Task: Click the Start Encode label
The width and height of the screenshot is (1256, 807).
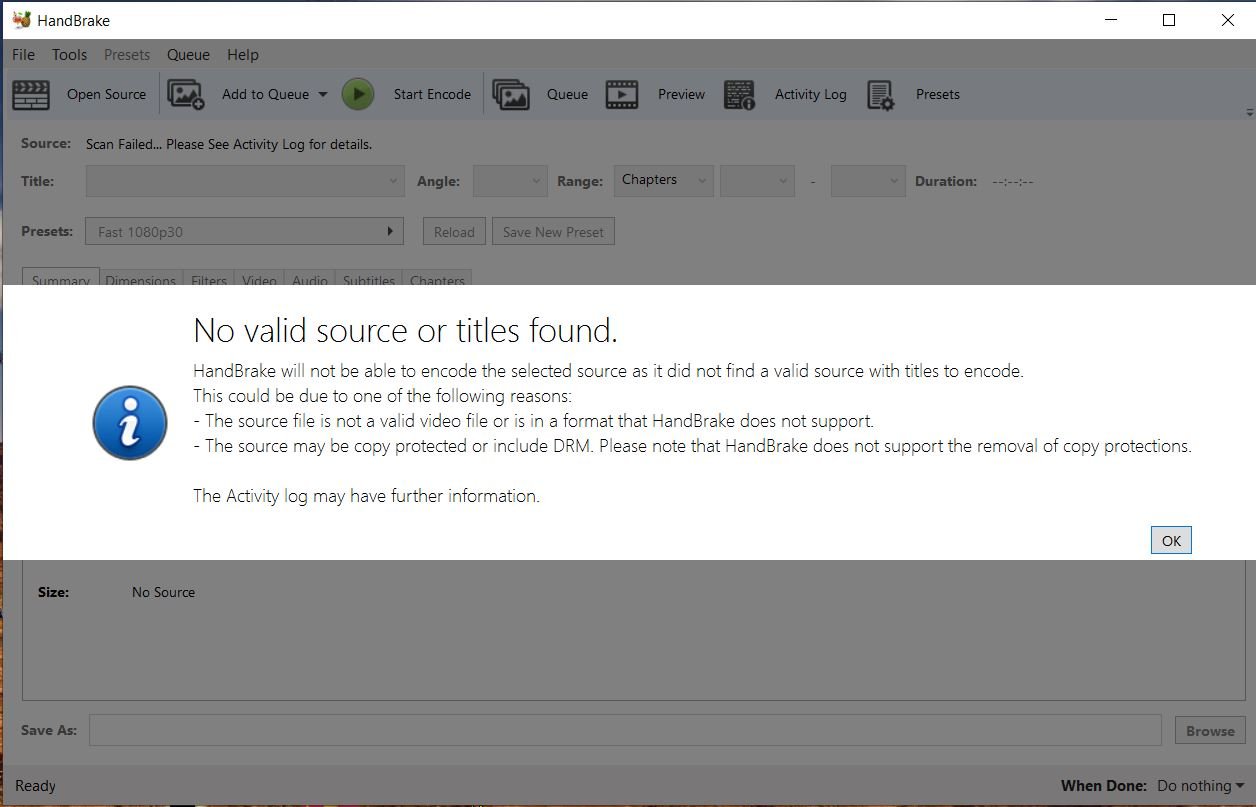Action: point(432,94)
